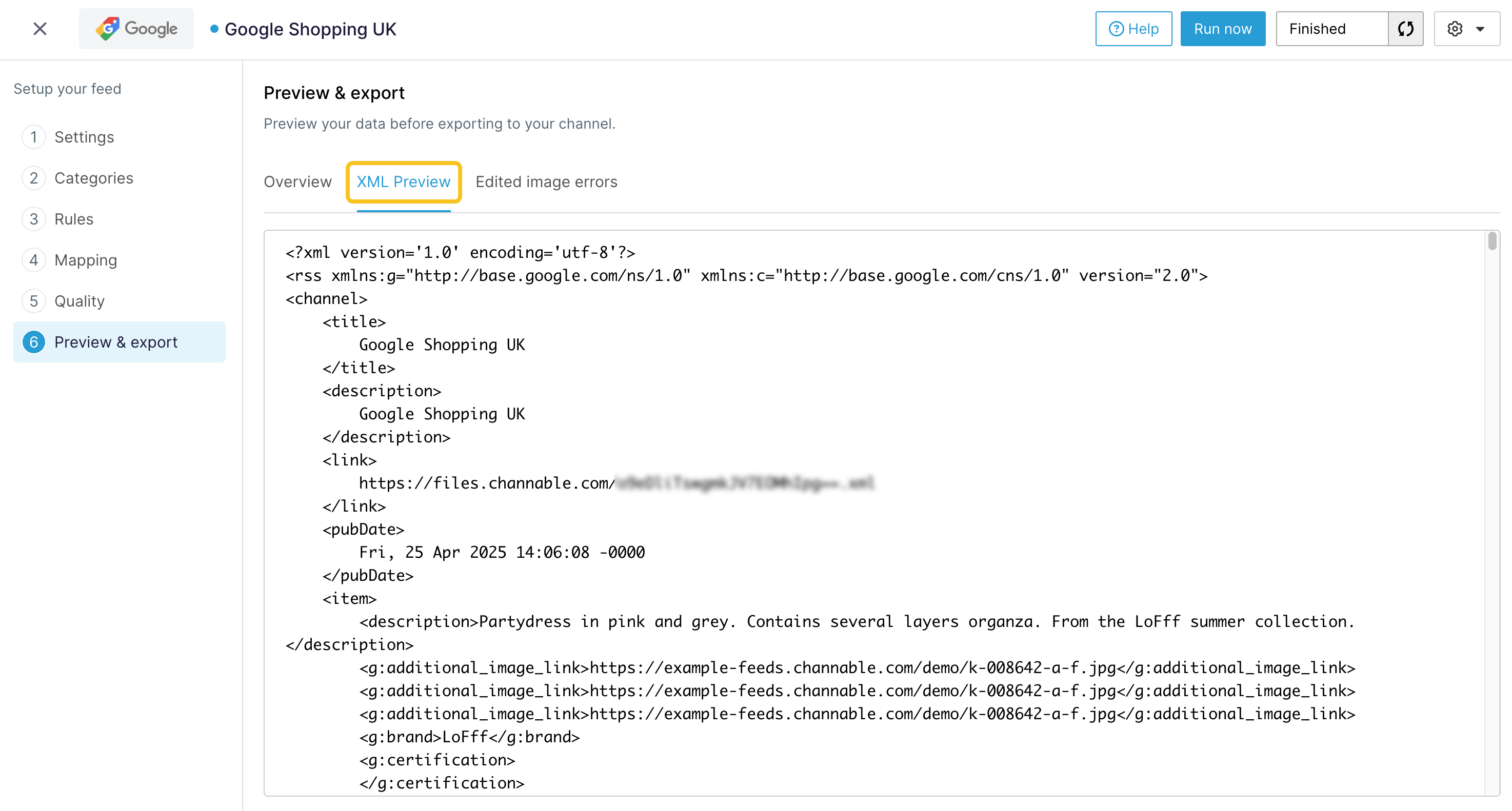Click the XML preview scrollbar thumb
The width and height of the screenshot is (1512, 811).
[1492, 242]
